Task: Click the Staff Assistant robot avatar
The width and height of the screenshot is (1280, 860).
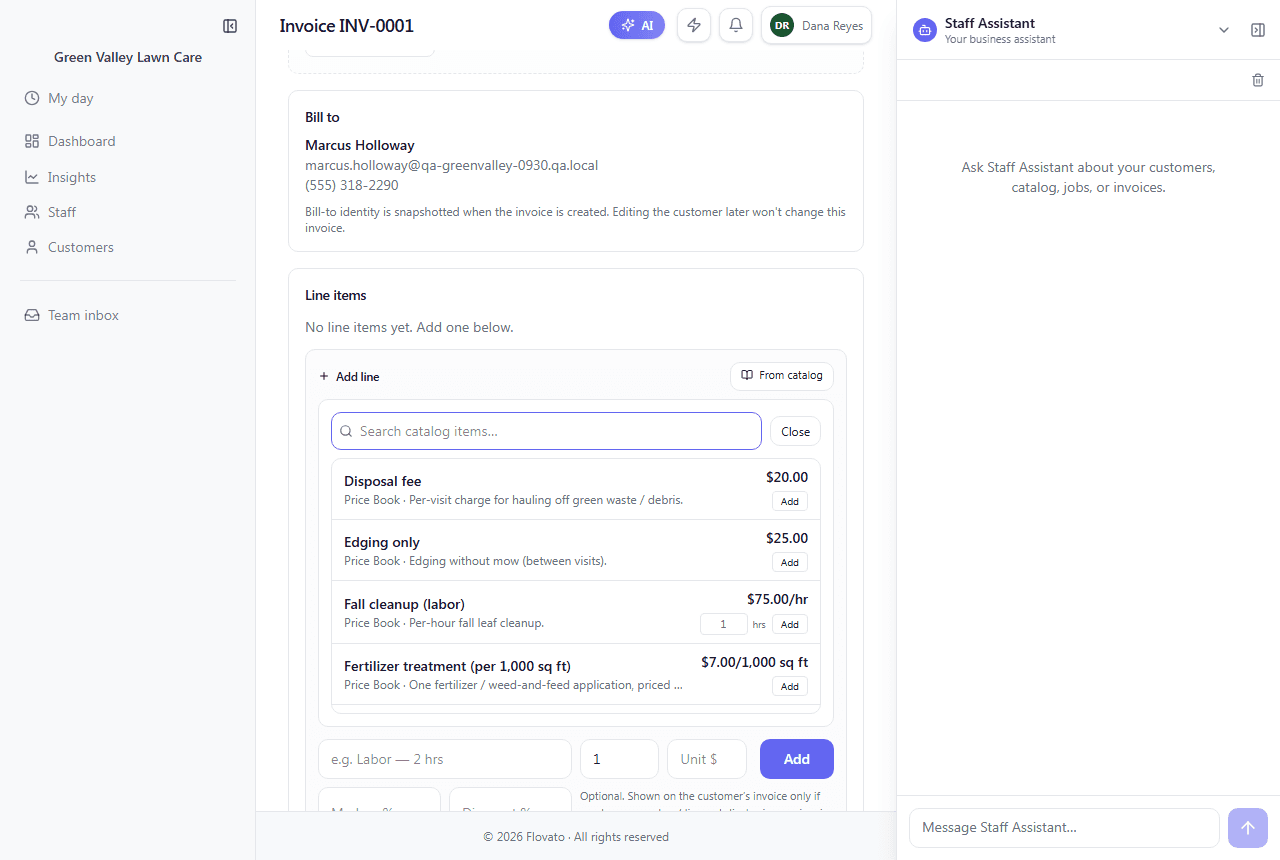Action: pos(925,30)
